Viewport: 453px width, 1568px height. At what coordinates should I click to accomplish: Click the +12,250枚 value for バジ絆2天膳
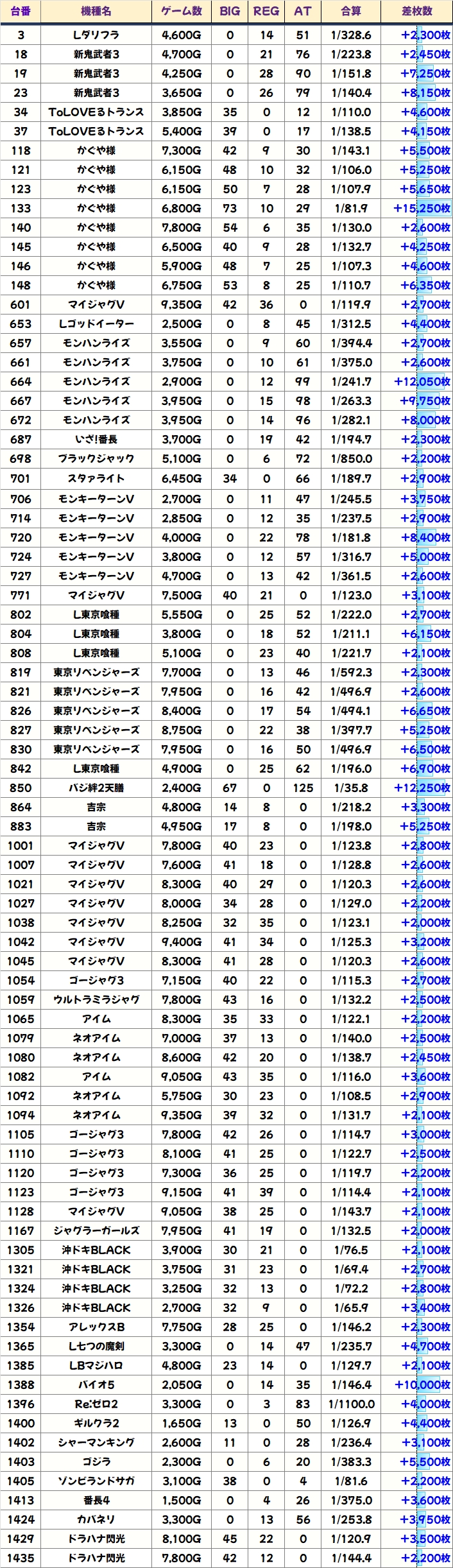click(422, 788)
